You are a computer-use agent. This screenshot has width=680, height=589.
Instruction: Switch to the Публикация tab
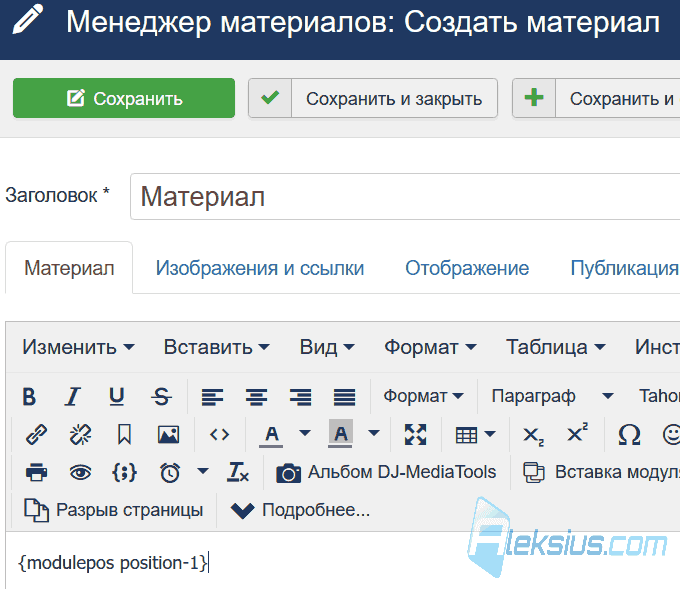(x=624, y=268)
